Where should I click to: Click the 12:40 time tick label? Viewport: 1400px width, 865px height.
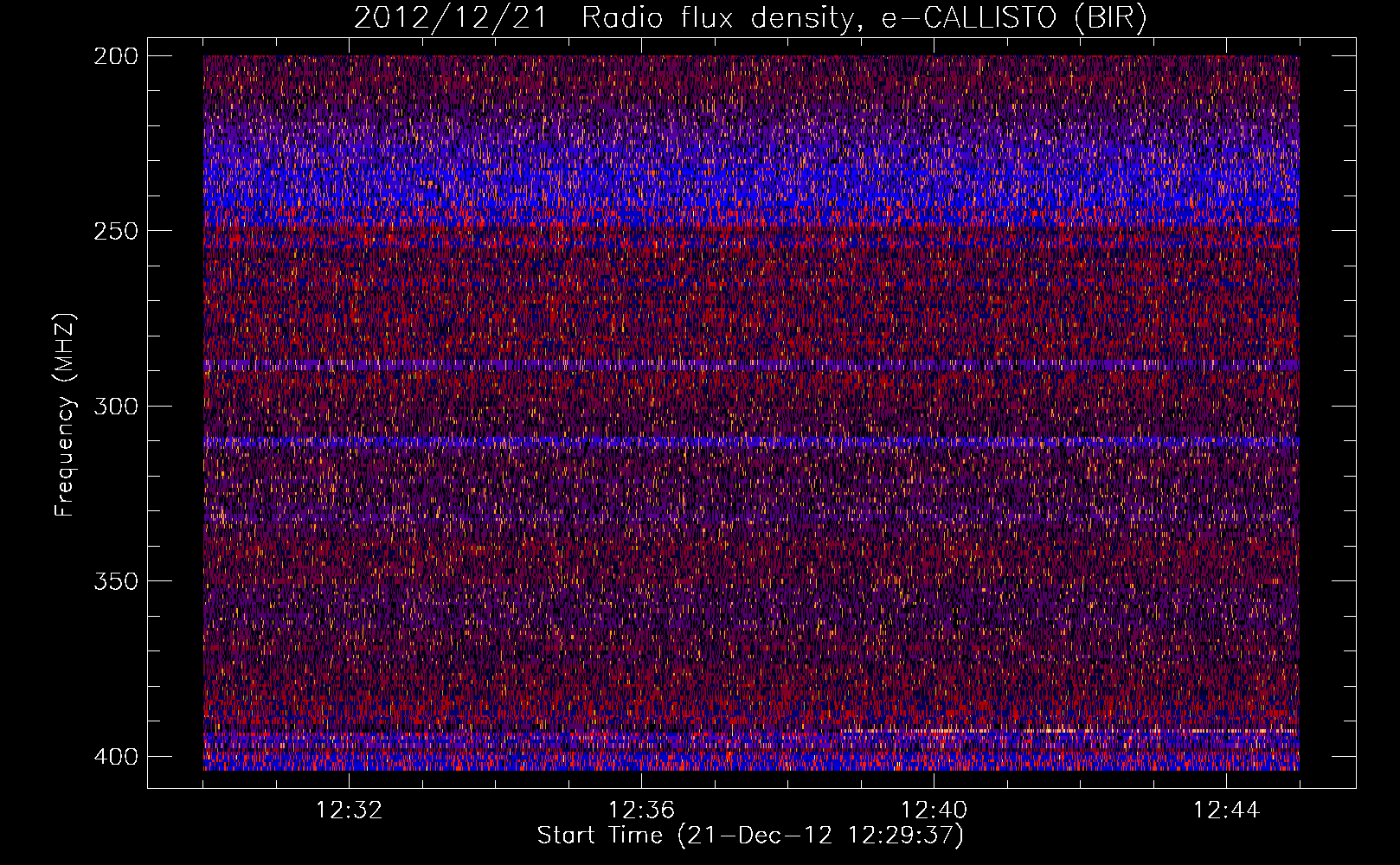(934, 811)
